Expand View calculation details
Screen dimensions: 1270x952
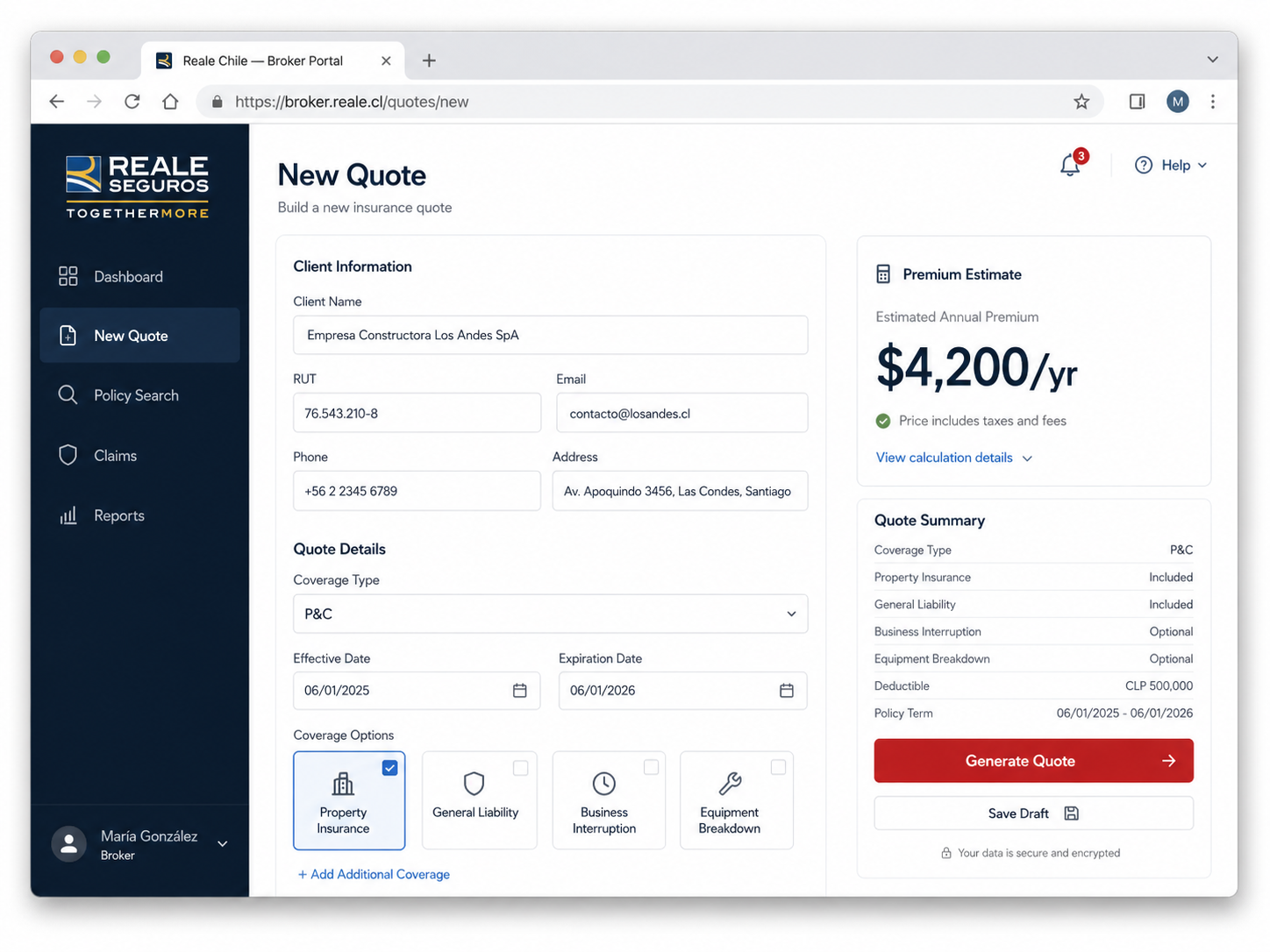coord(954,458)
